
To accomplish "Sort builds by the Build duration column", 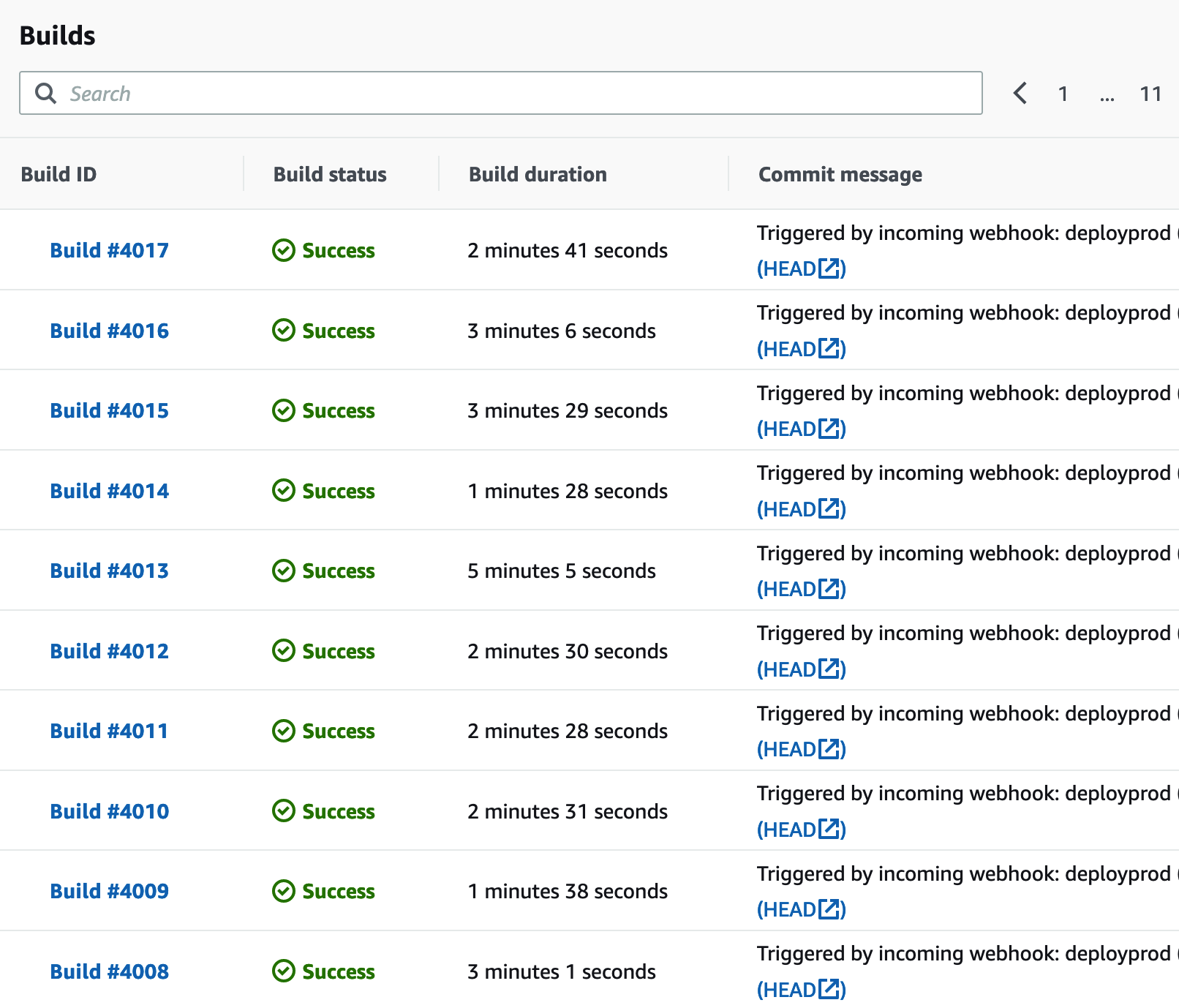I will [x=538, y=174].
